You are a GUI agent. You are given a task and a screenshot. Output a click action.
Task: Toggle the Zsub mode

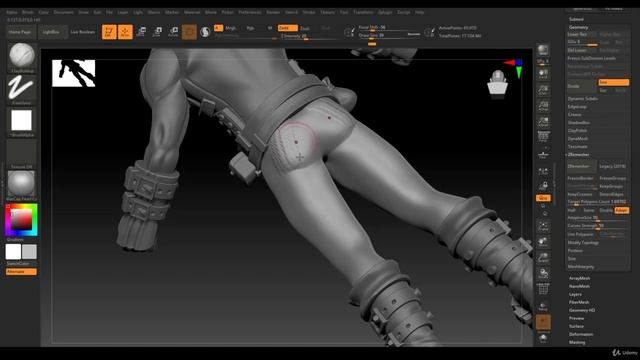[304, 28]
